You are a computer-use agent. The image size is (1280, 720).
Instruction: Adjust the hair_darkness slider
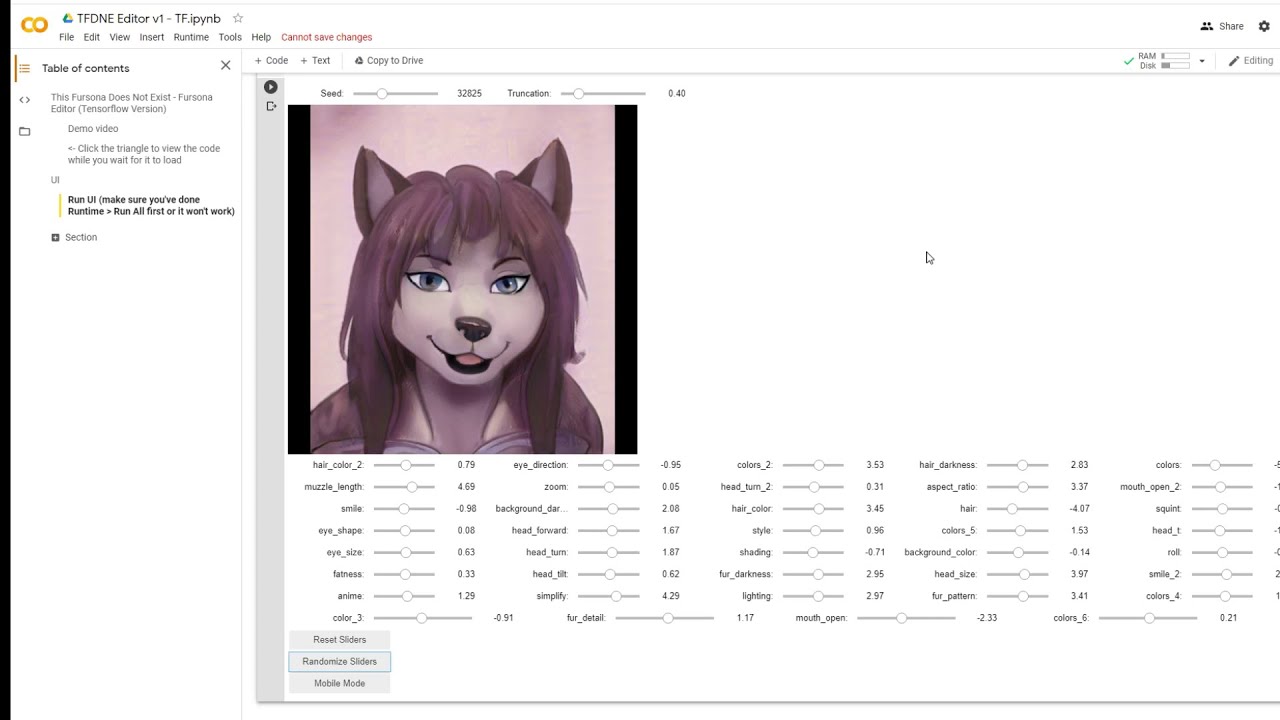coord(1017,465)
